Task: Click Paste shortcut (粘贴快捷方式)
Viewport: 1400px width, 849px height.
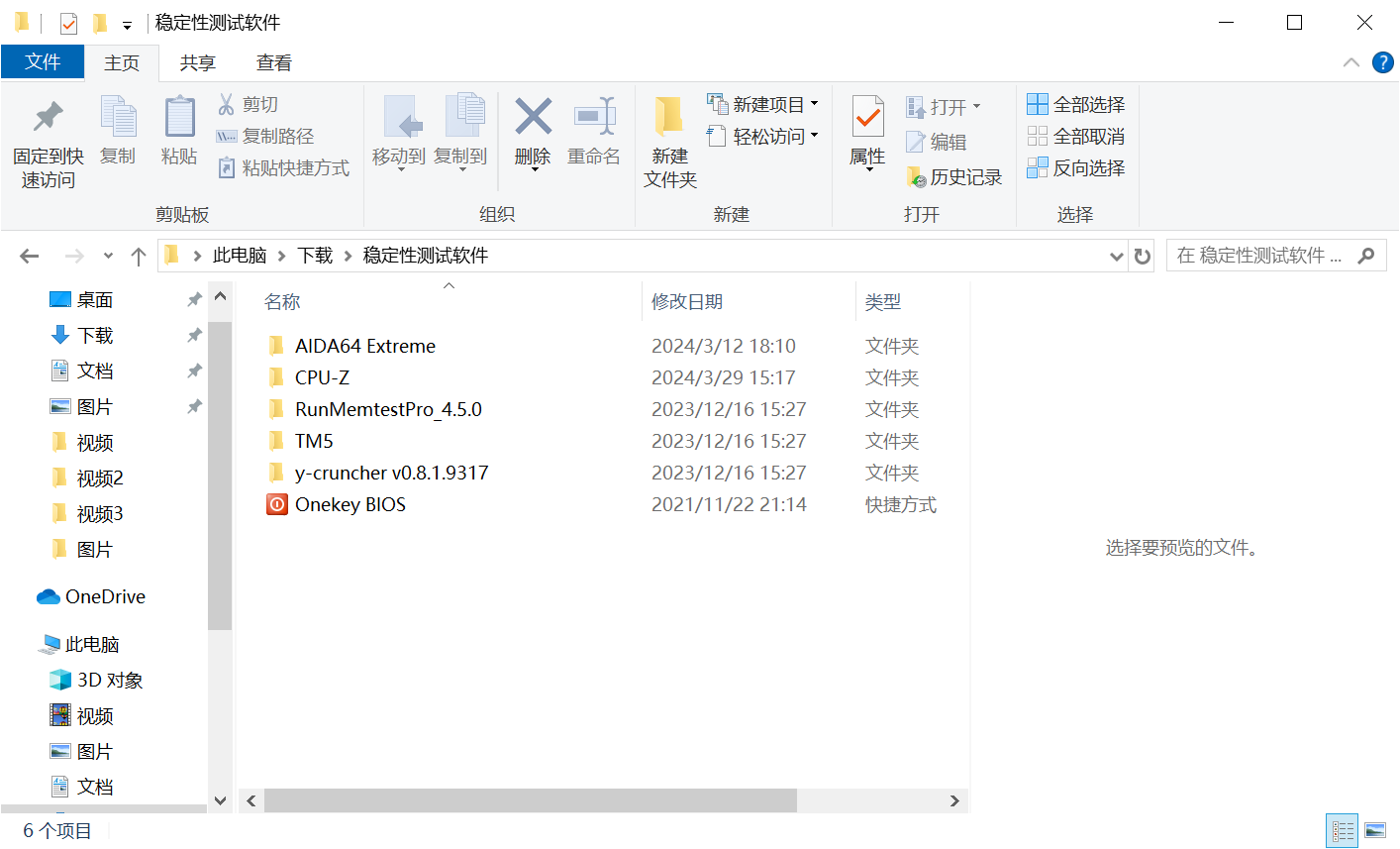Action: tap(283, 167)
